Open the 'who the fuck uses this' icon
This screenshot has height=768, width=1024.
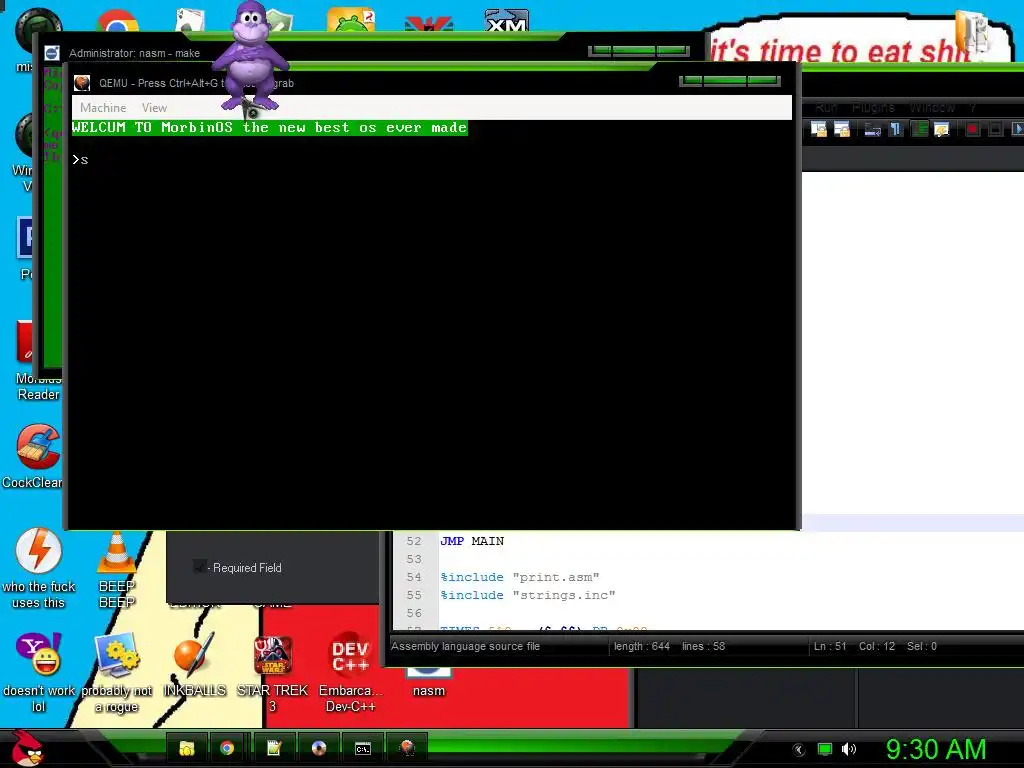coord(39,568)
